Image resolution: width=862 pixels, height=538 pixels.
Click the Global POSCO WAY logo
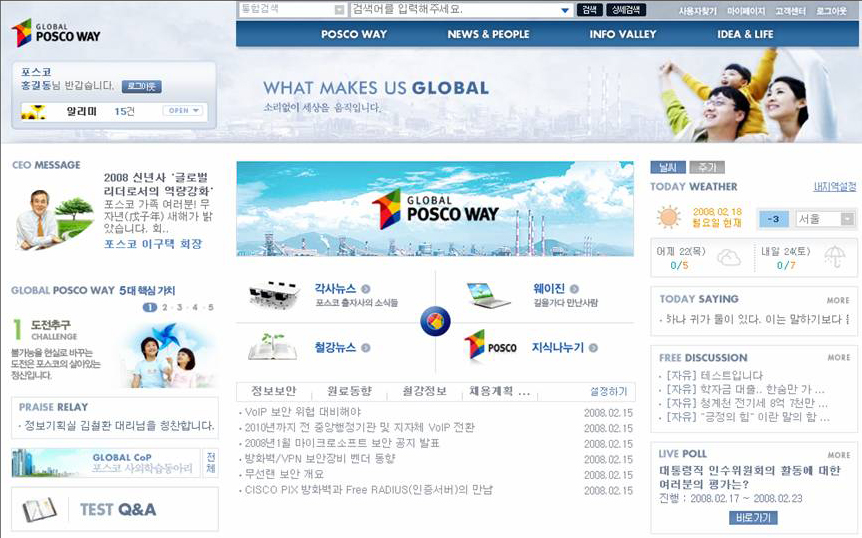click(56, 32)
